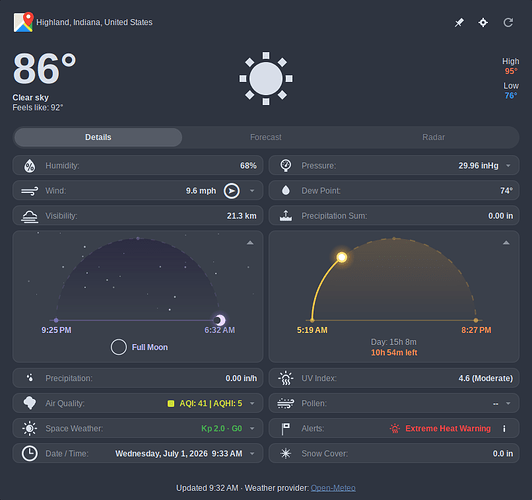This screenshot has height=500, width=532.
Task: Click the wind direction compass arrow
Action: click(x=232, y=191)
